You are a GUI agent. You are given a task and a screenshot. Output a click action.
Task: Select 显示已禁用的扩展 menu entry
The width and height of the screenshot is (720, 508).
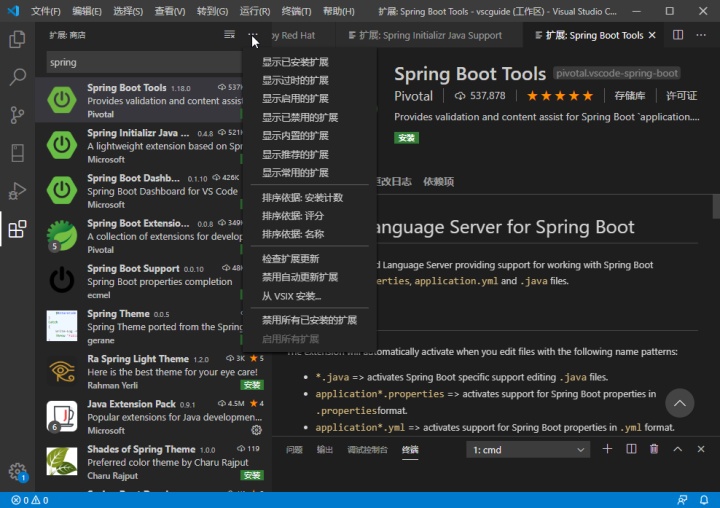pyautogui.click(x=299, y=118)
